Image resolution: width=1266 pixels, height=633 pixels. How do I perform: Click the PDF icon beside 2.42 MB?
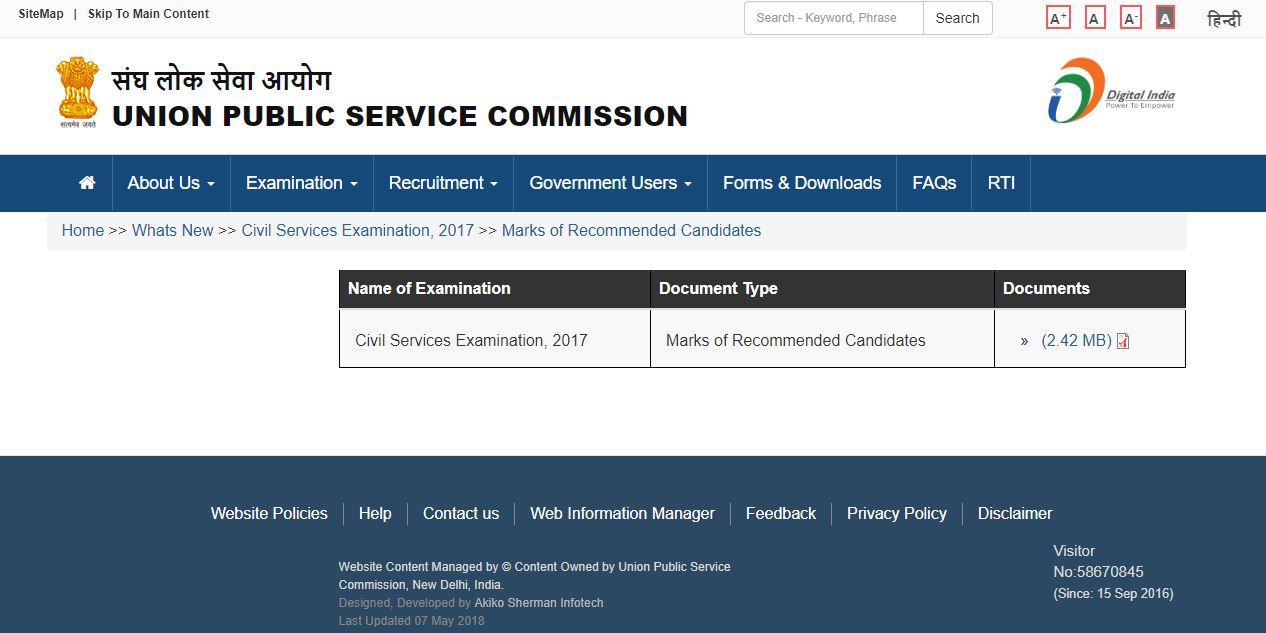click(1123, 341)
